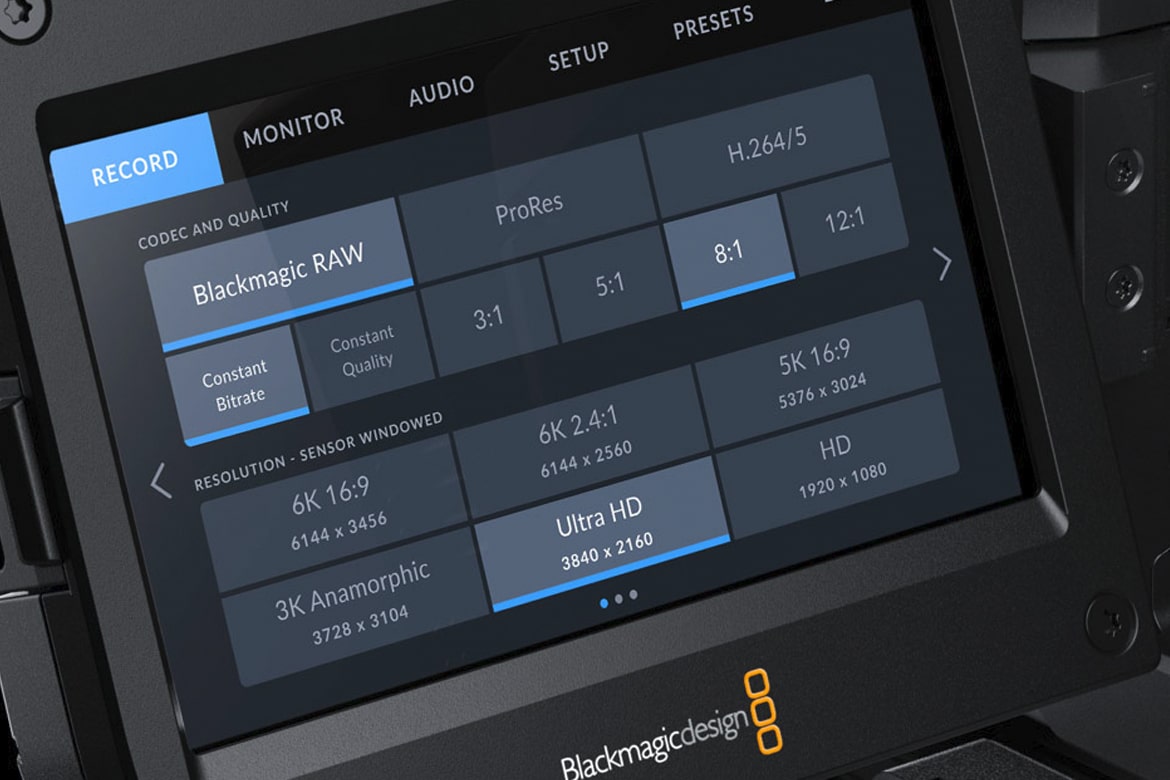Set compression ratio to 8:1

728,252
